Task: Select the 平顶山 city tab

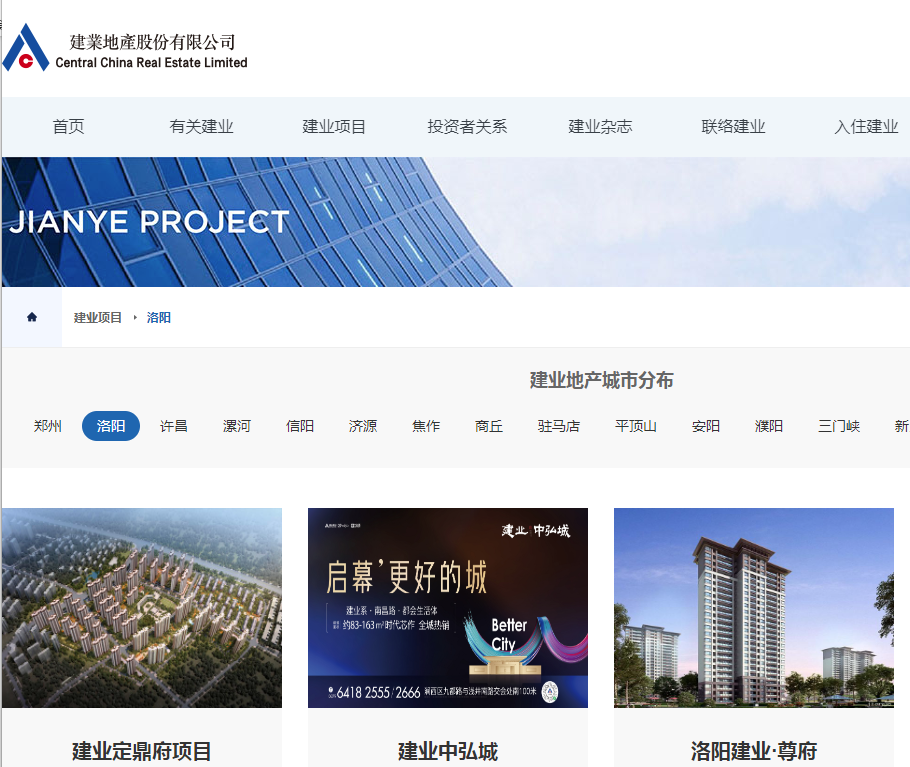Action: pos(636,426)
